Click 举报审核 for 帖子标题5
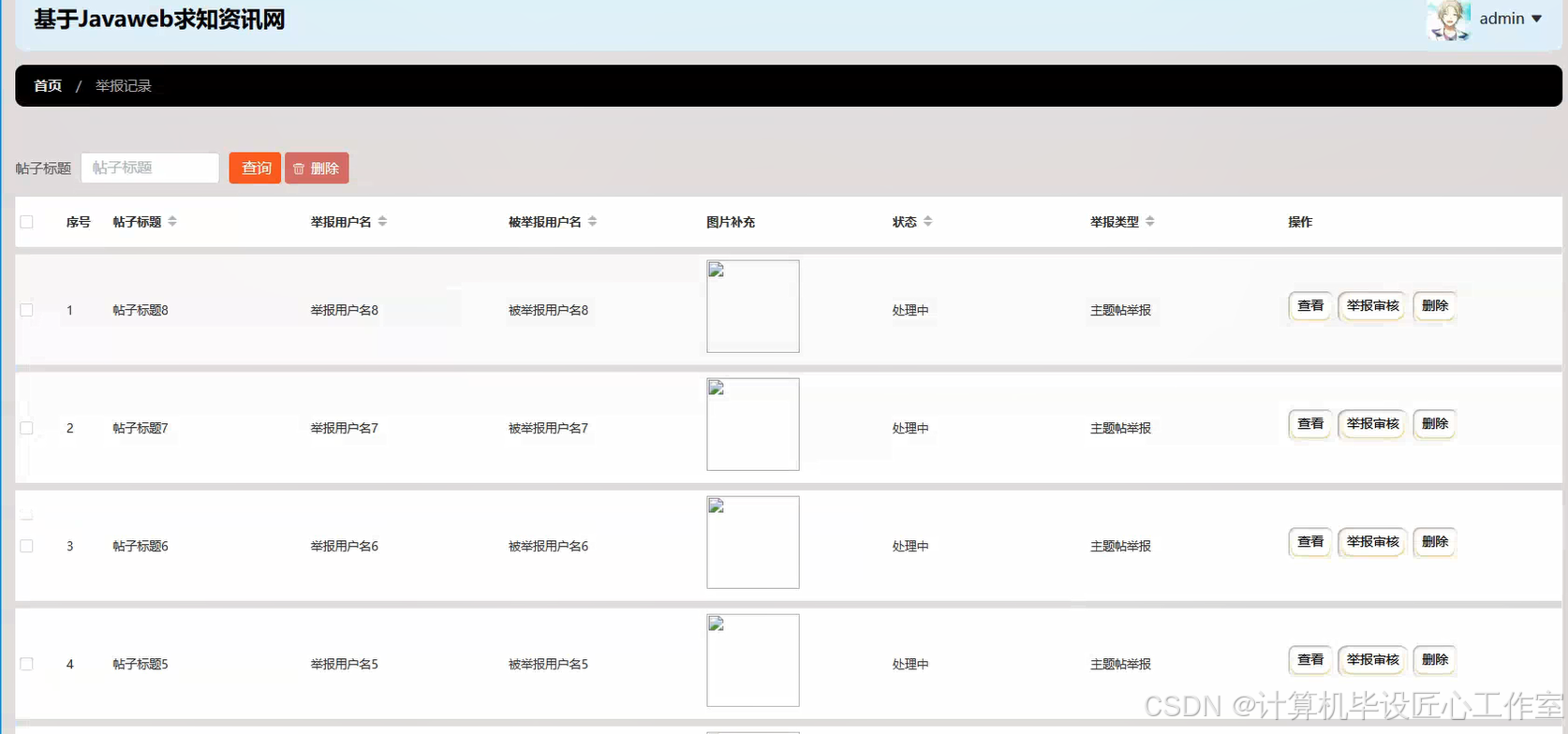This screenshot has width=1568, height=734. 1372,660
